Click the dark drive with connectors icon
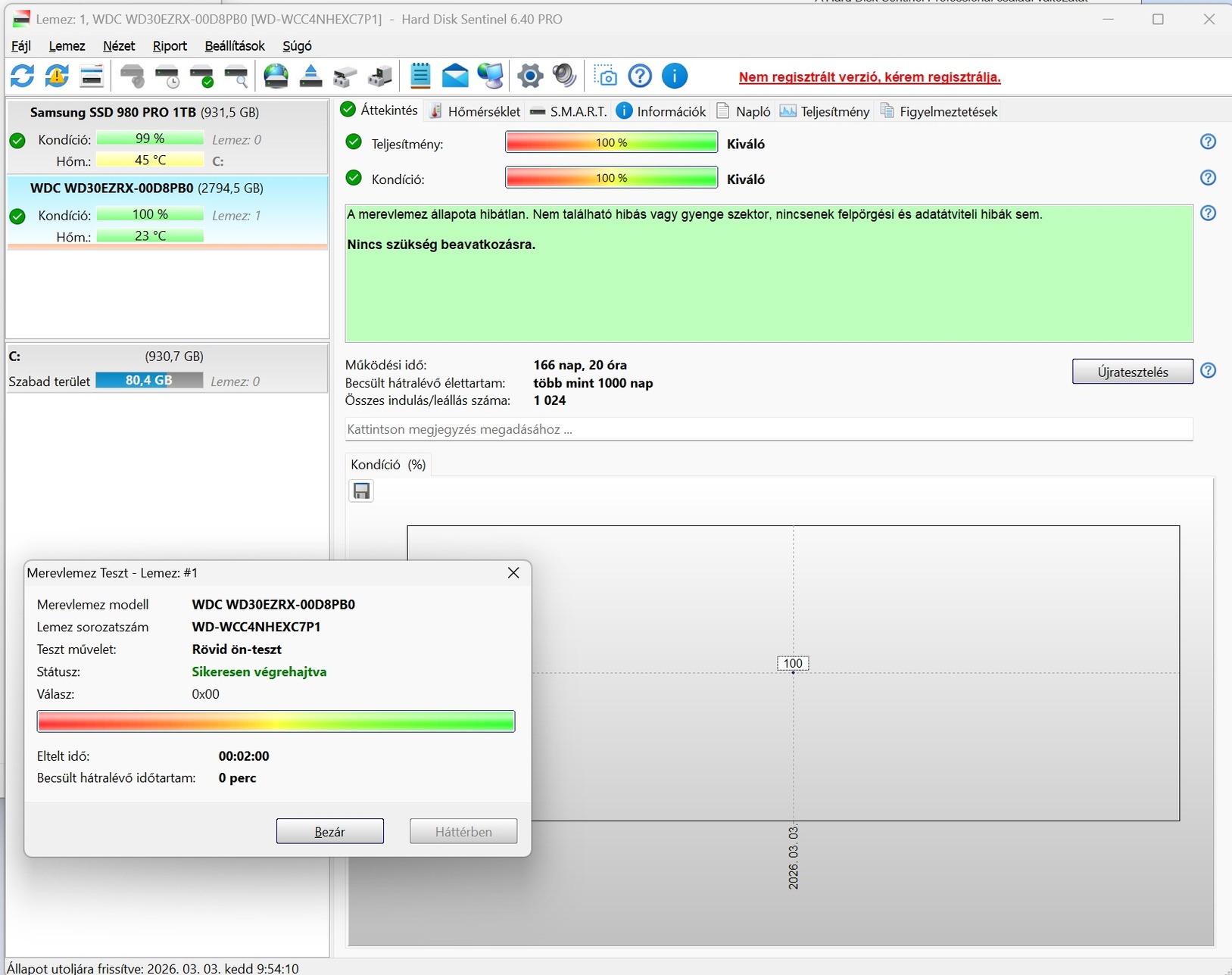This screenshot has width=1232, height=975. (380, 76)
